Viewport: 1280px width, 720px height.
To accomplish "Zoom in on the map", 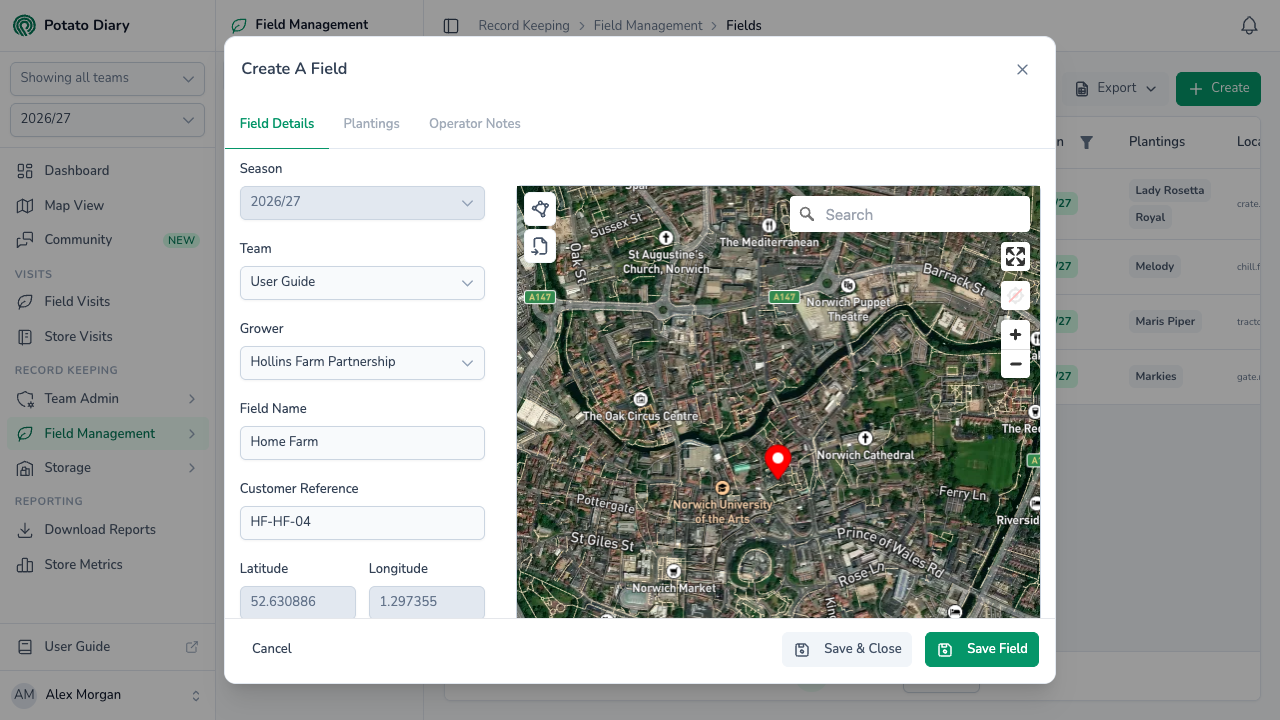I will pos(1015,335).
